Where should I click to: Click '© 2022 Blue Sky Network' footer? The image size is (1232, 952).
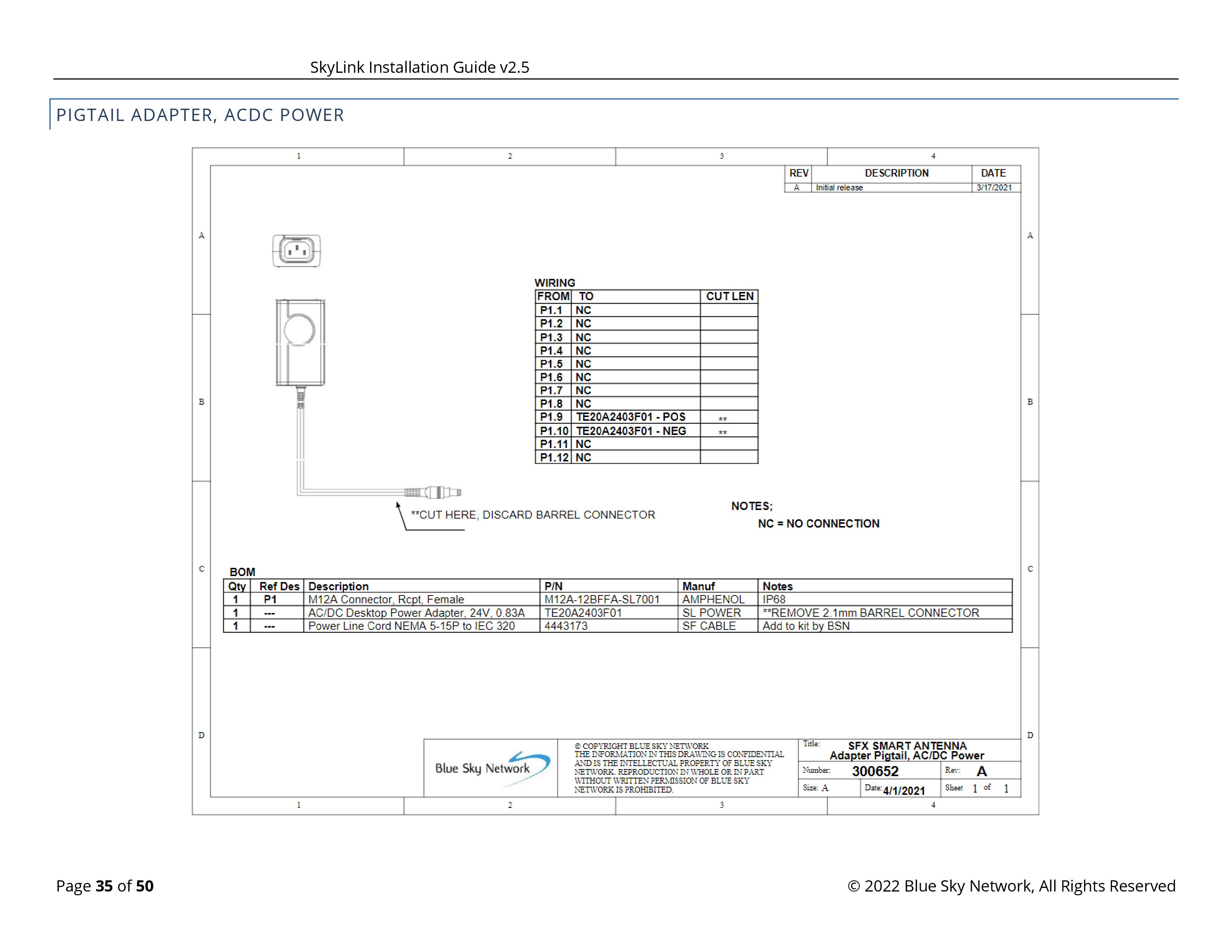click(x=1011, y=886)
